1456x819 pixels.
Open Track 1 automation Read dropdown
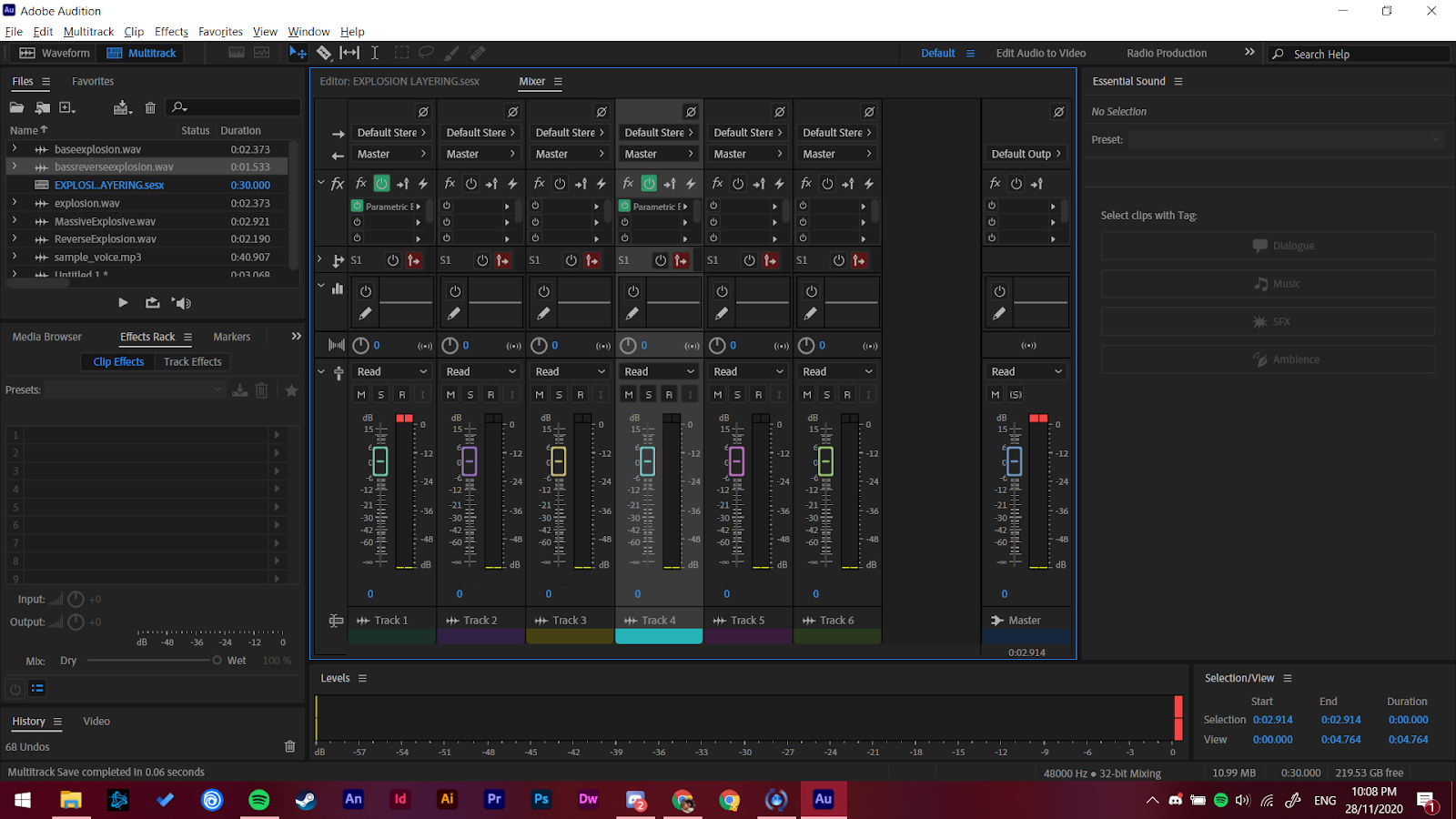pyautogui.click(x=391, y=371)
